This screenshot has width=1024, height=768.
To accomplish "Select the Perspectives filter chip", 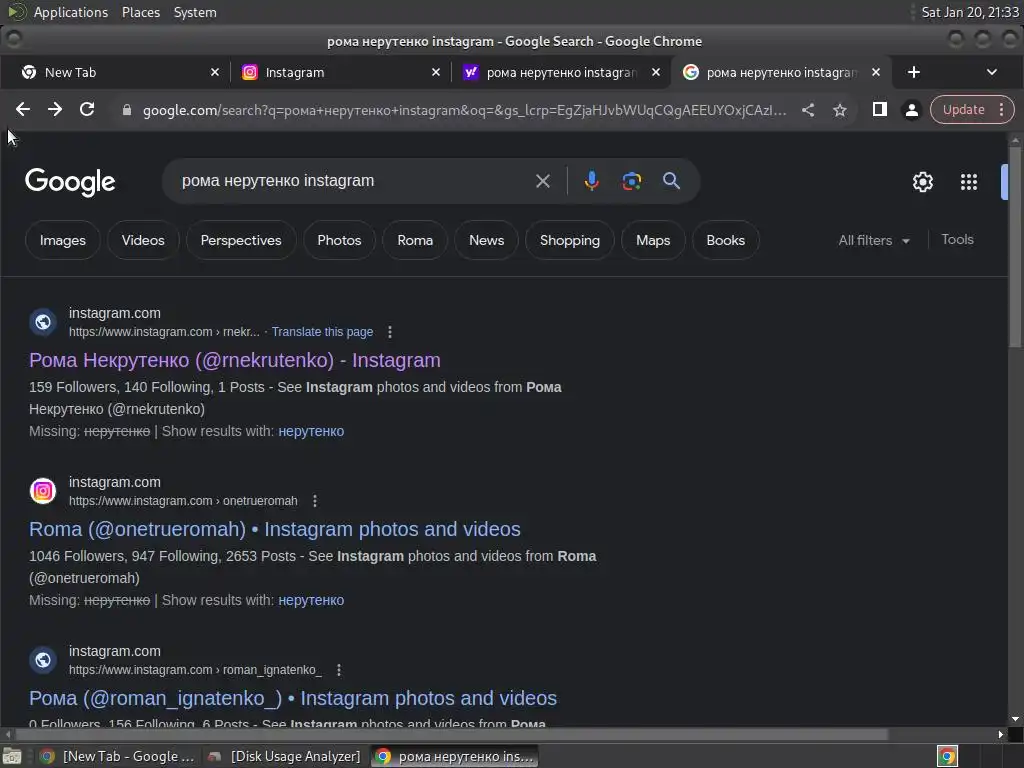I will (x=241, y=240).
